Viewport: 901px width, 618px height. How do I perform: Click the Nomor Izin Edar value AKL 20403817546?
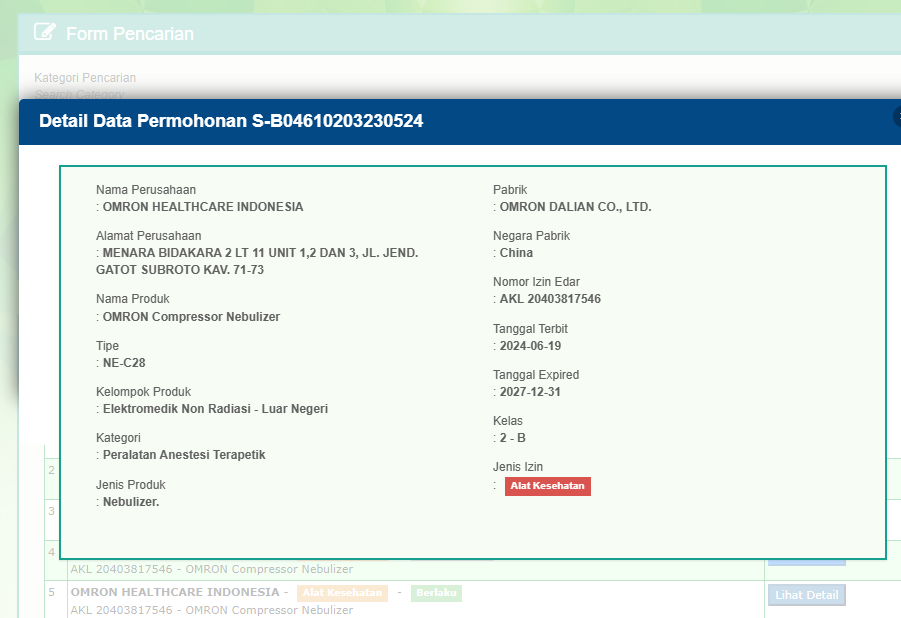pos(550,299)
